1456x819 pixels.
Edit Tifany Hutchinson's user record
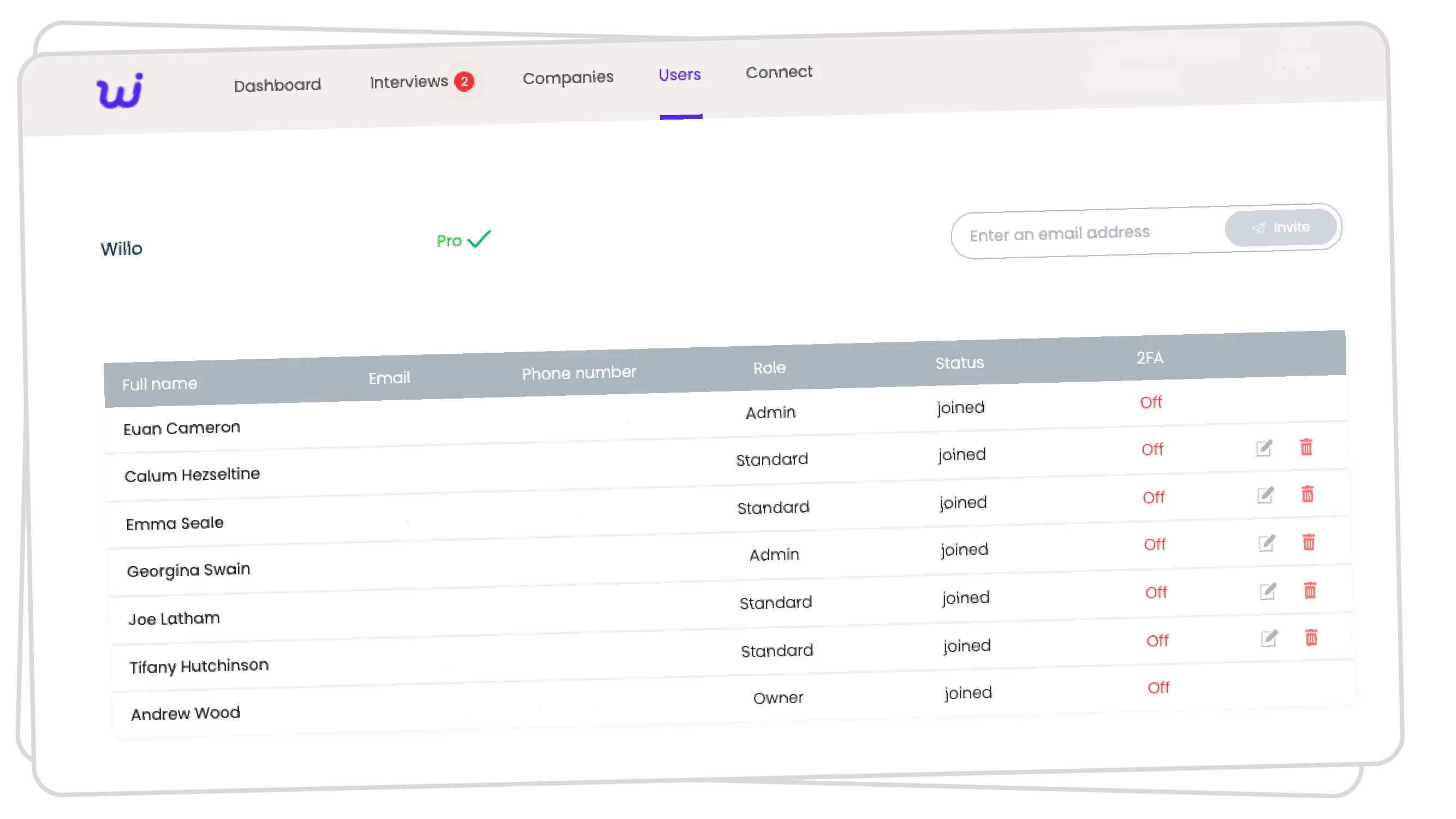click(x=1269, y=639)
